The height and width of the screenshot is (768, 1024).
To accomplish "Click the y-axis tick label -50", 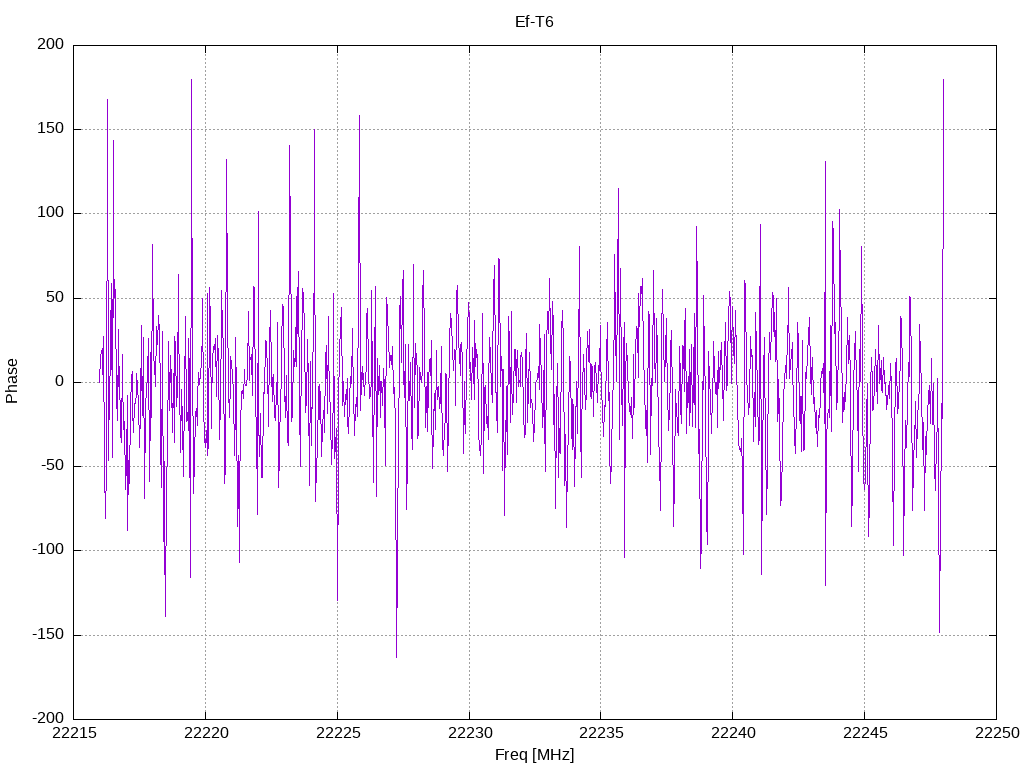I will tap(53, 466).
